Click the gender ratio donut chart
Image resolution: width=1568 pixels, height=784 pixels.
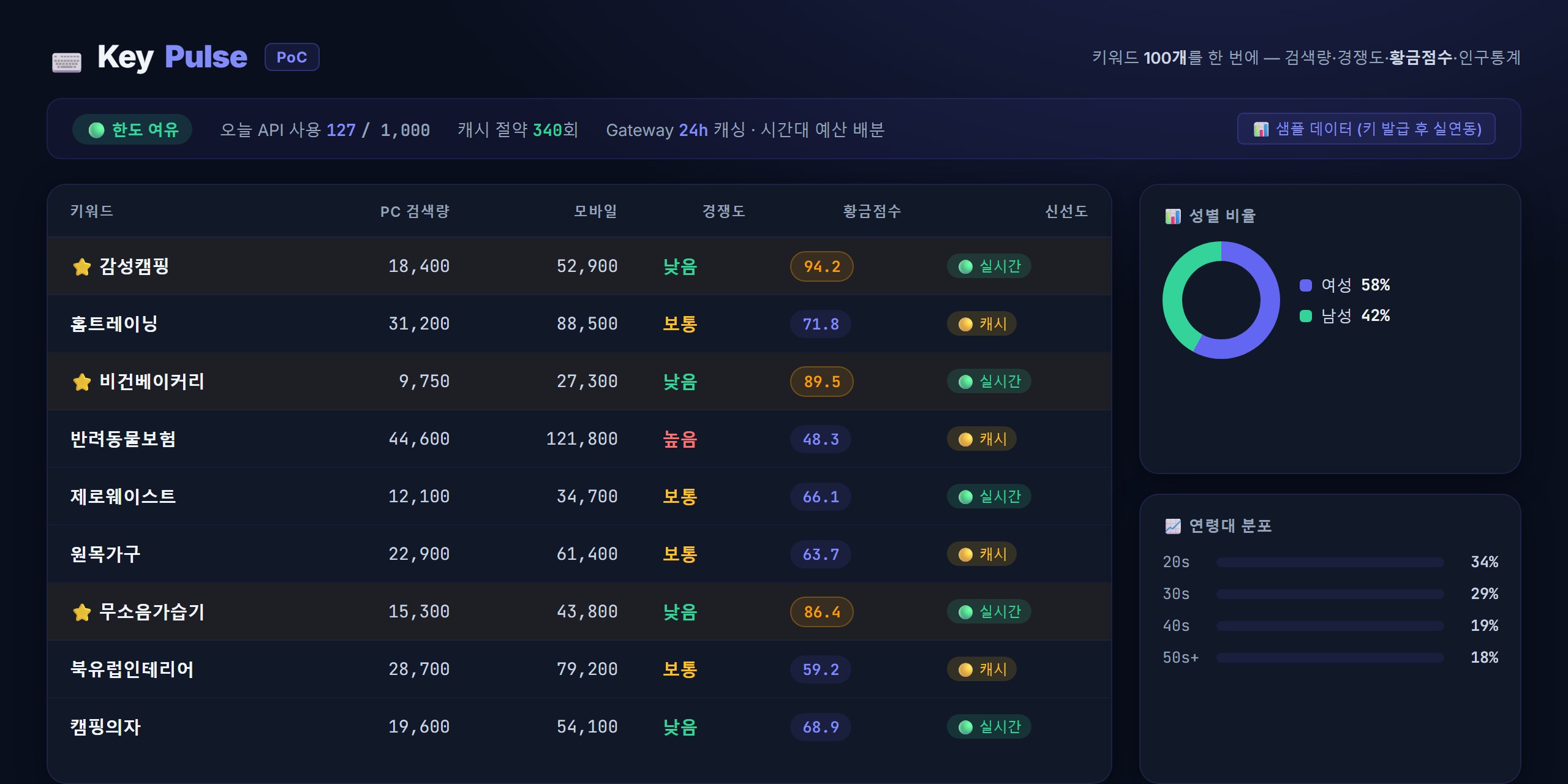pyautogui.click(x=1221, y=300)
